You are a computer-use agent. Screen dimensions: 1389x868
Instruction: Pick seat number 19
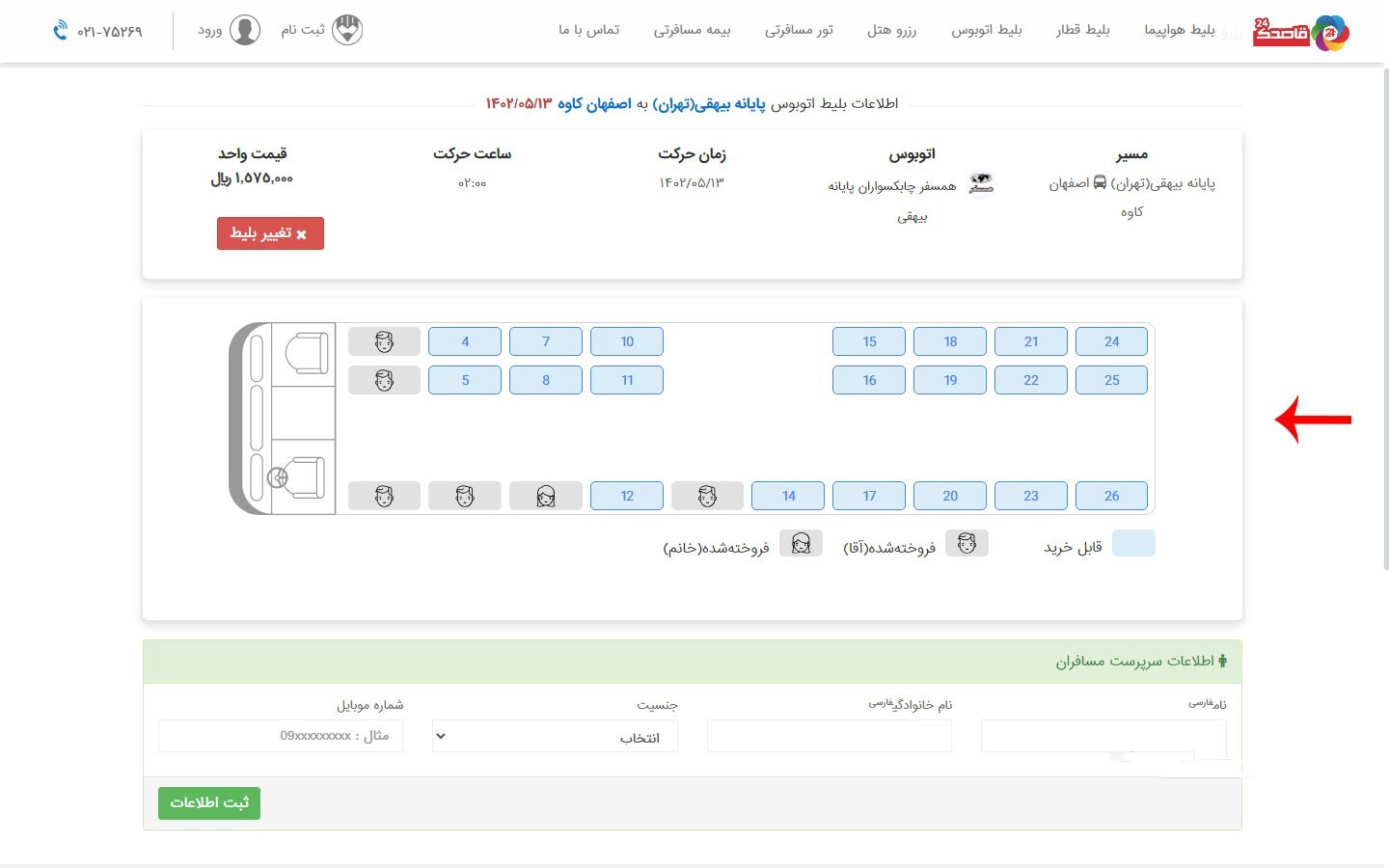[950, 380]
